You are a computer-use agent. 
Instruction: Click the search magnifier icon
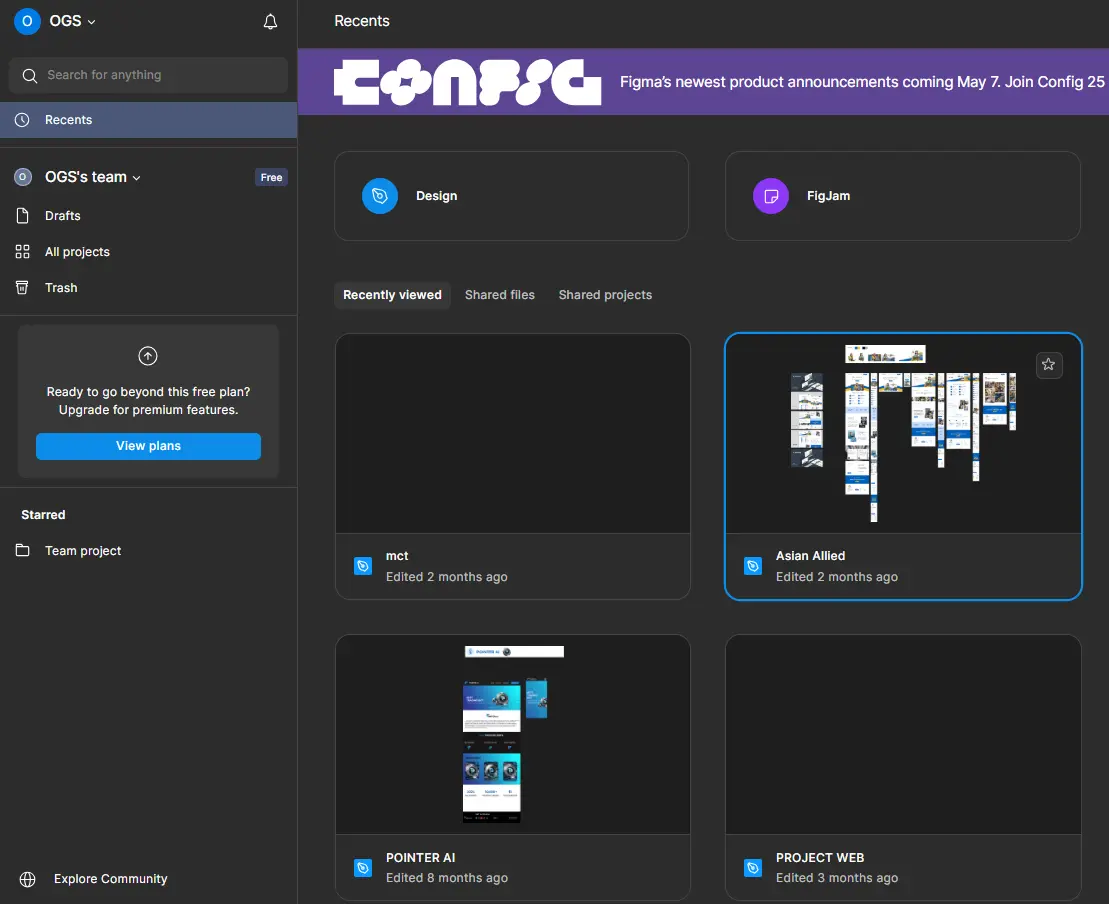(x=29, y=76)
